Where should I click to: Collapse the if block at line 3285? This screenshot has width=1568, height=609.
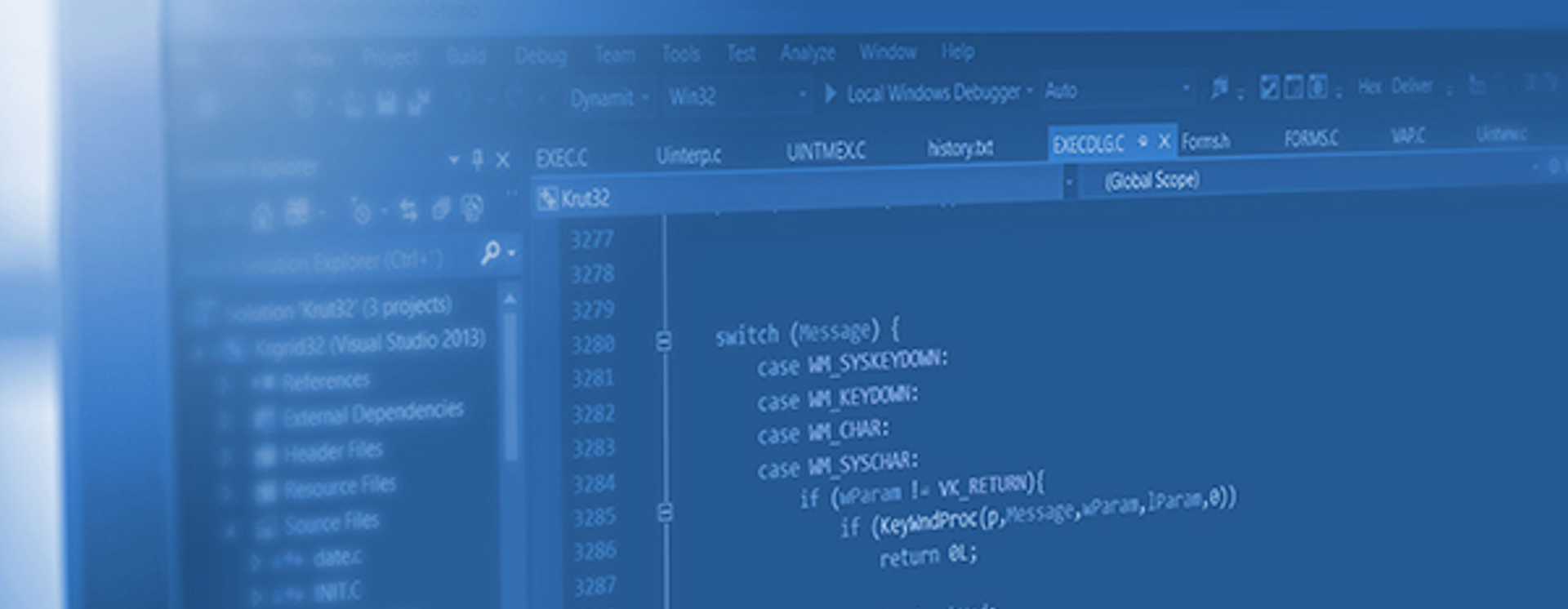click(x=665, y=513)
